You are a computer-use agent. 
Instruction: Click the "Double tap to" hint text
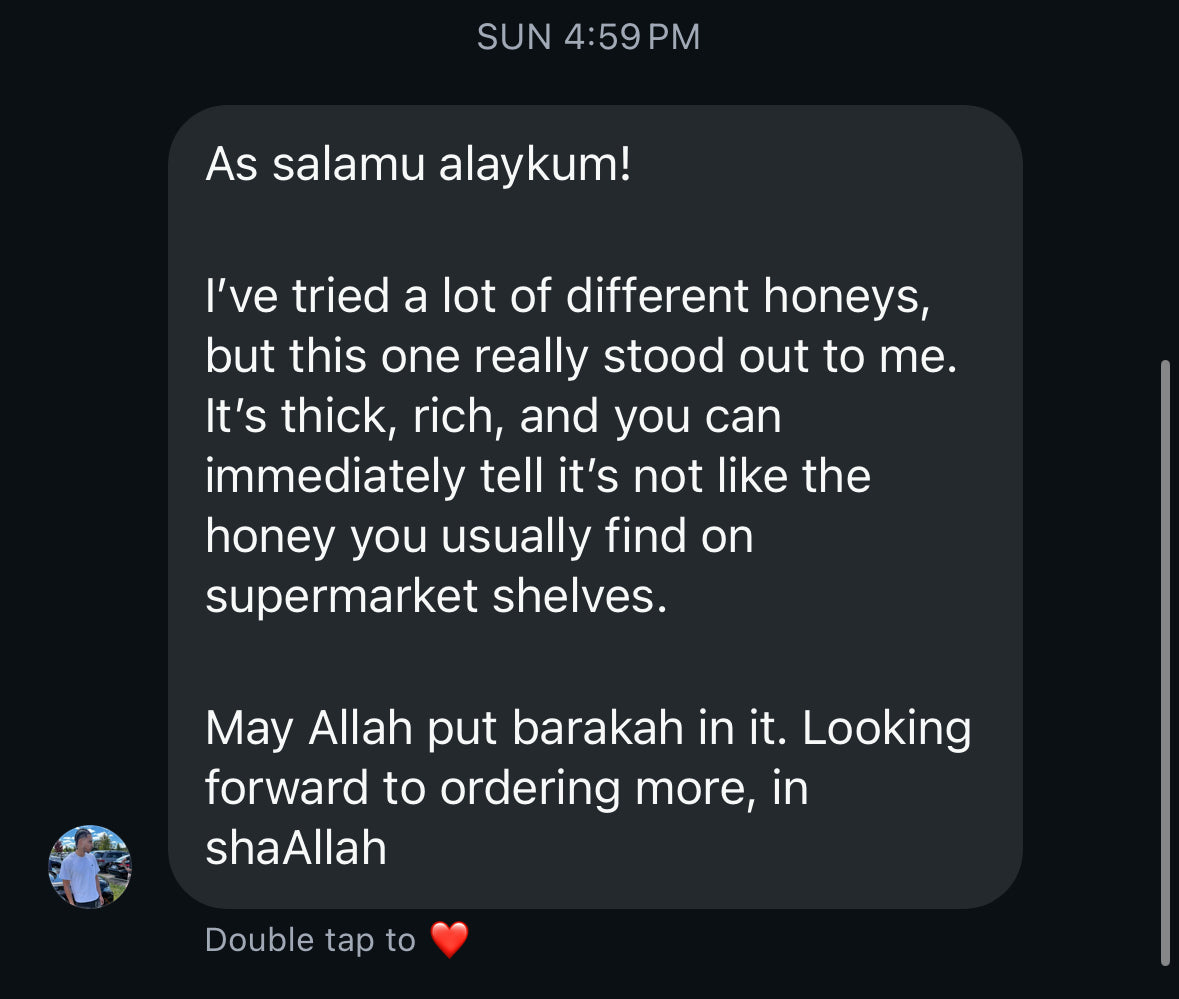(x=310, y=940)
